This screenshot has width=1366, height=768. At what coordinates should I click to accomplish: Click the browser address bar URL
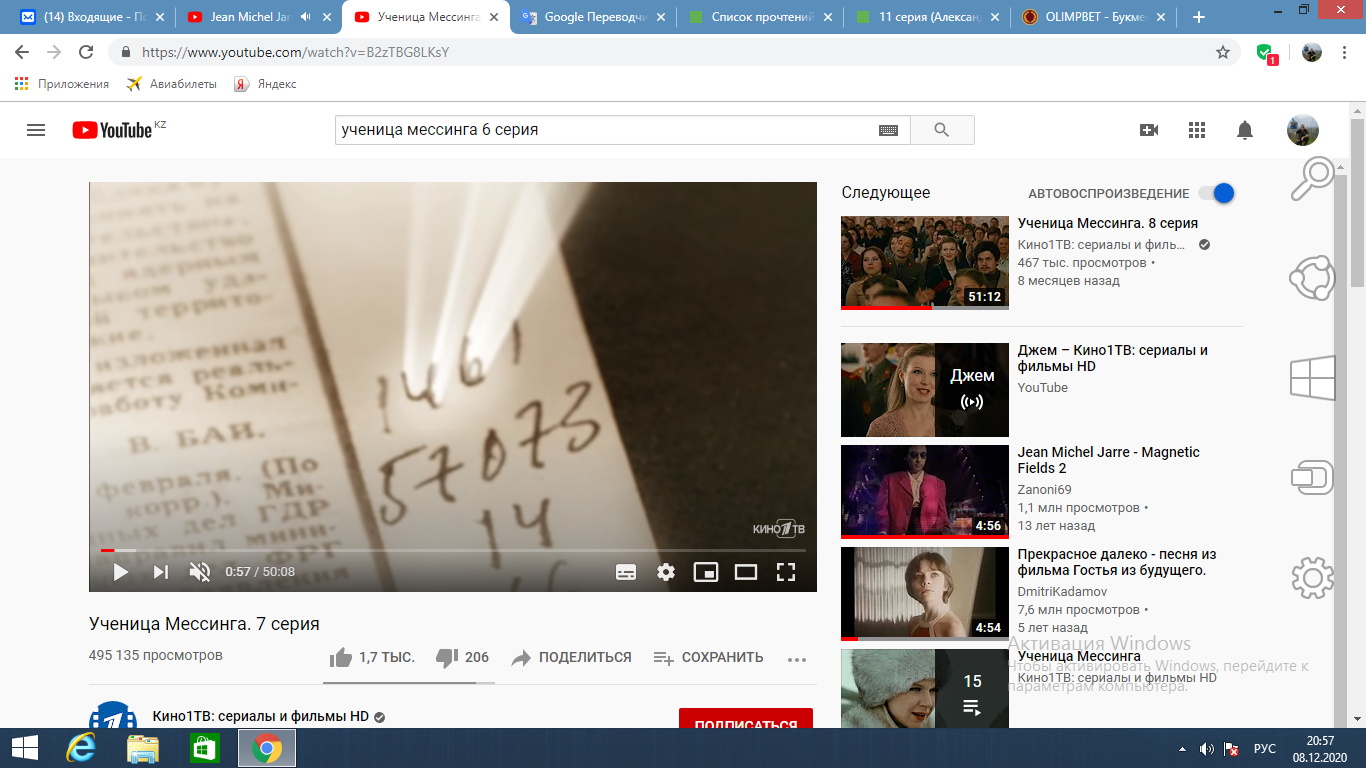coord(295,52)
